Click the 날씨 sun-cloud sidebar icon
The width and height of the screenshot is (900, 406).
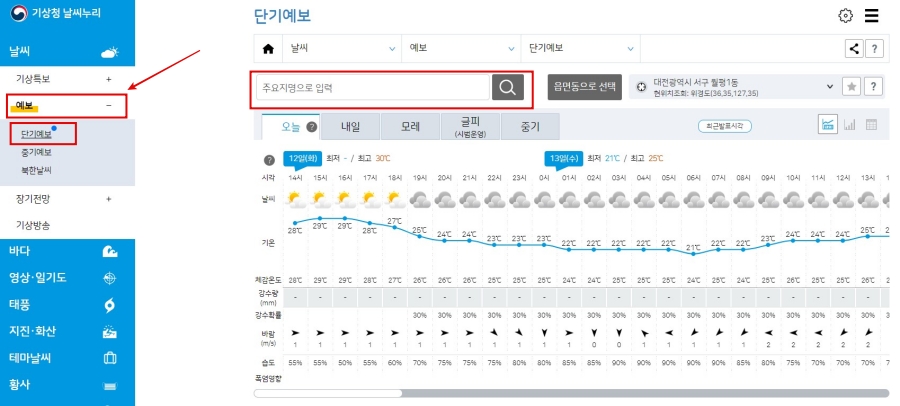pos(110,52)
